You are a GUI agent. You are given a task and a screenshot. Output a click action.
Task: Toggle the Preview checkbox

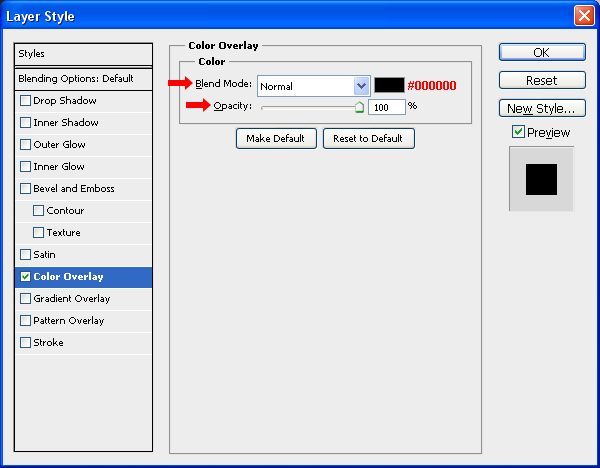click(518, 132)
